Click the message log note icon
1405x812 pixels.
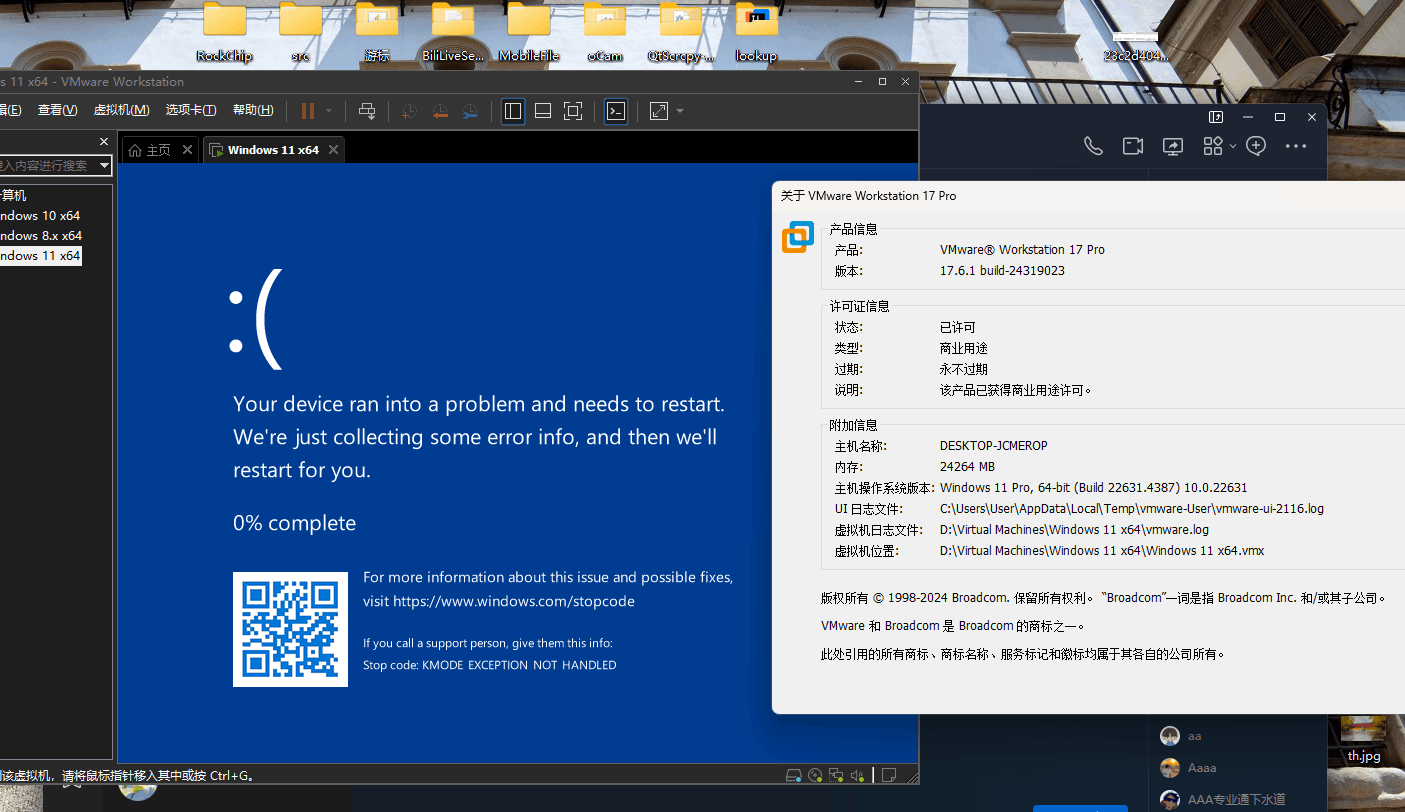(x=888, y=775)
